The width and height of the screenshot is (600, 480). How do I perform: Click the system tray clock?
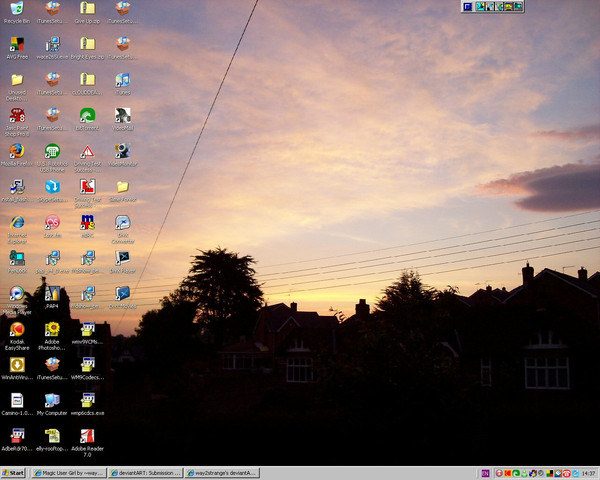[587, 473]
